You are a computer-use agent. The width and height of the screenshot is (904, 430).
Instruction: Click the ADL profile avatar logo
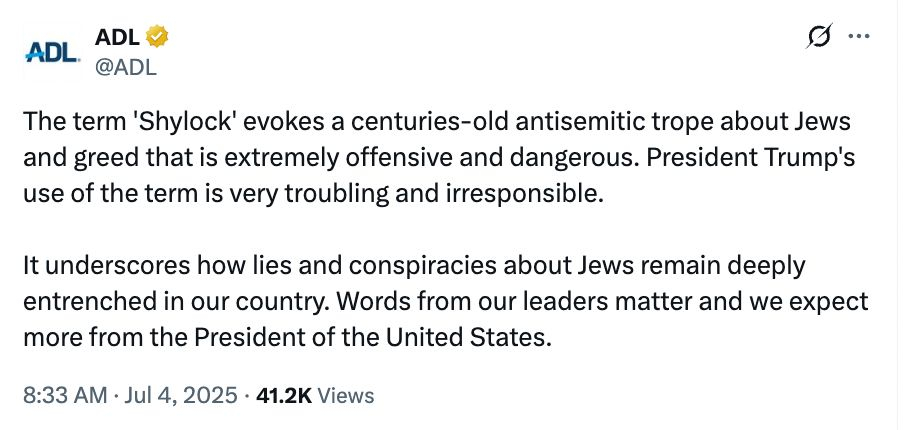[50, 51]
